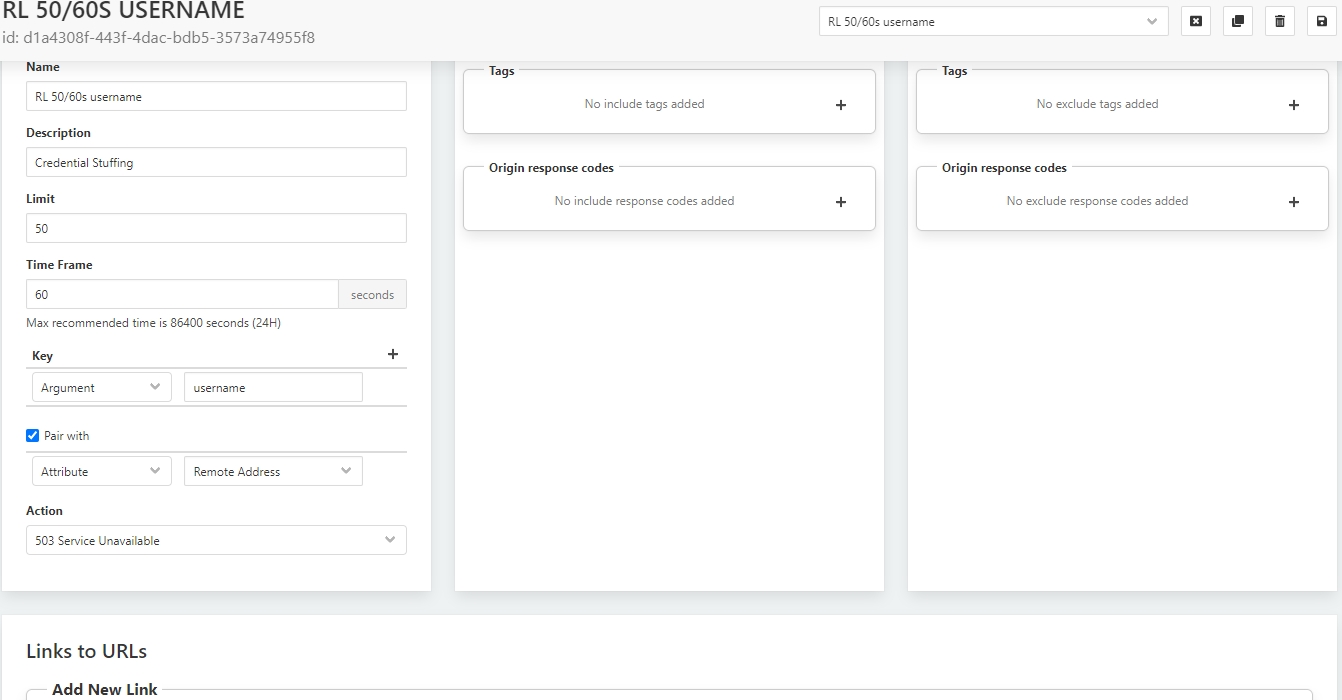Click the Time Frame input field
The width and height of the screenshot is (1342, 700).
[x=182, y=295]
